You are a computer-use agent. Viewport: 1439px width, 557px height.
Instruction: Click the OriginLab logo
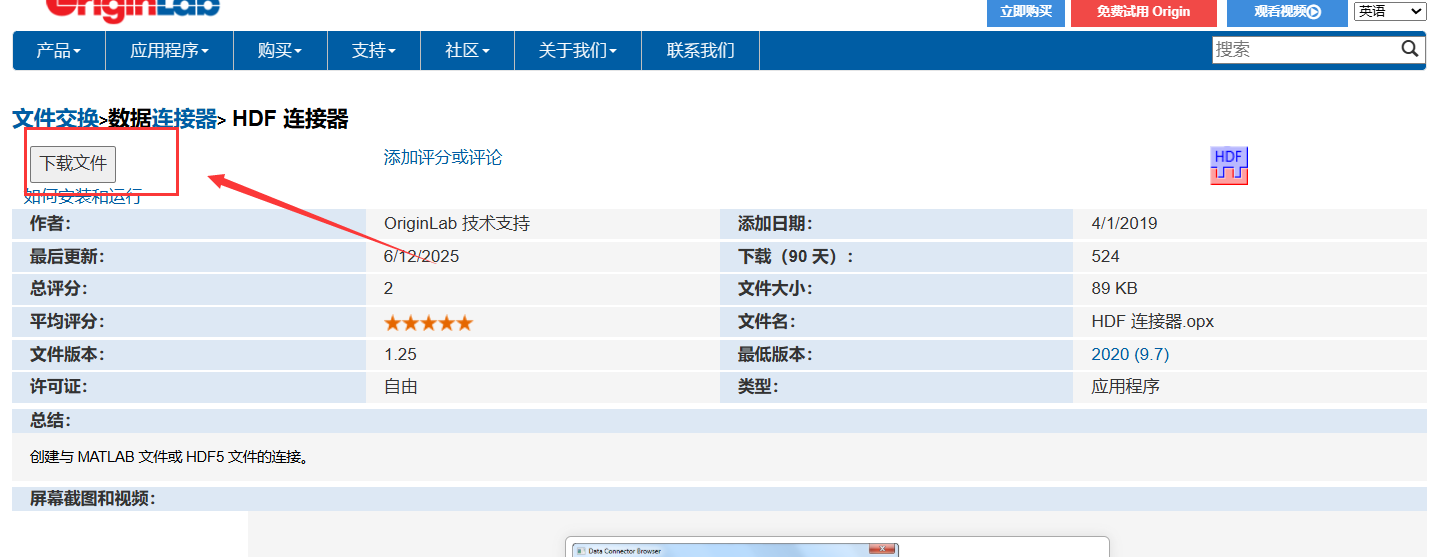[131, 10]
